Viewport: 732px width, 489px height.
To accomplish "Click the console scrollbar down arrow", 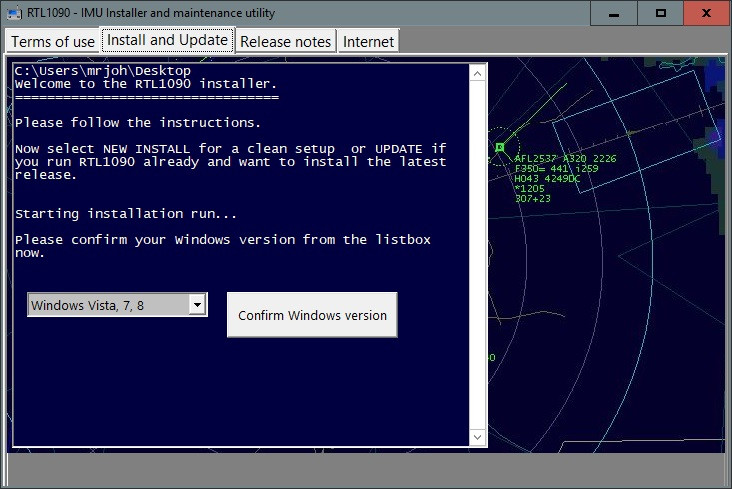I will click(477, 437).
